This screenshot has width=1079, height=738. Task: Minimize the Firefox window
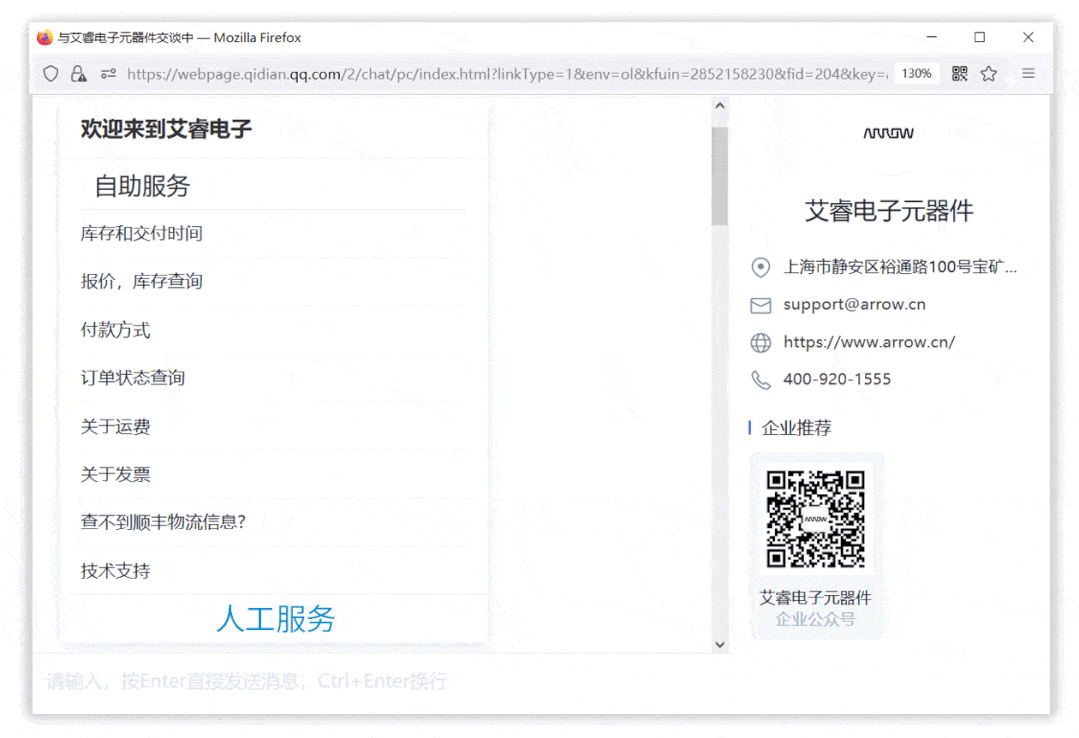click(932, 37)
